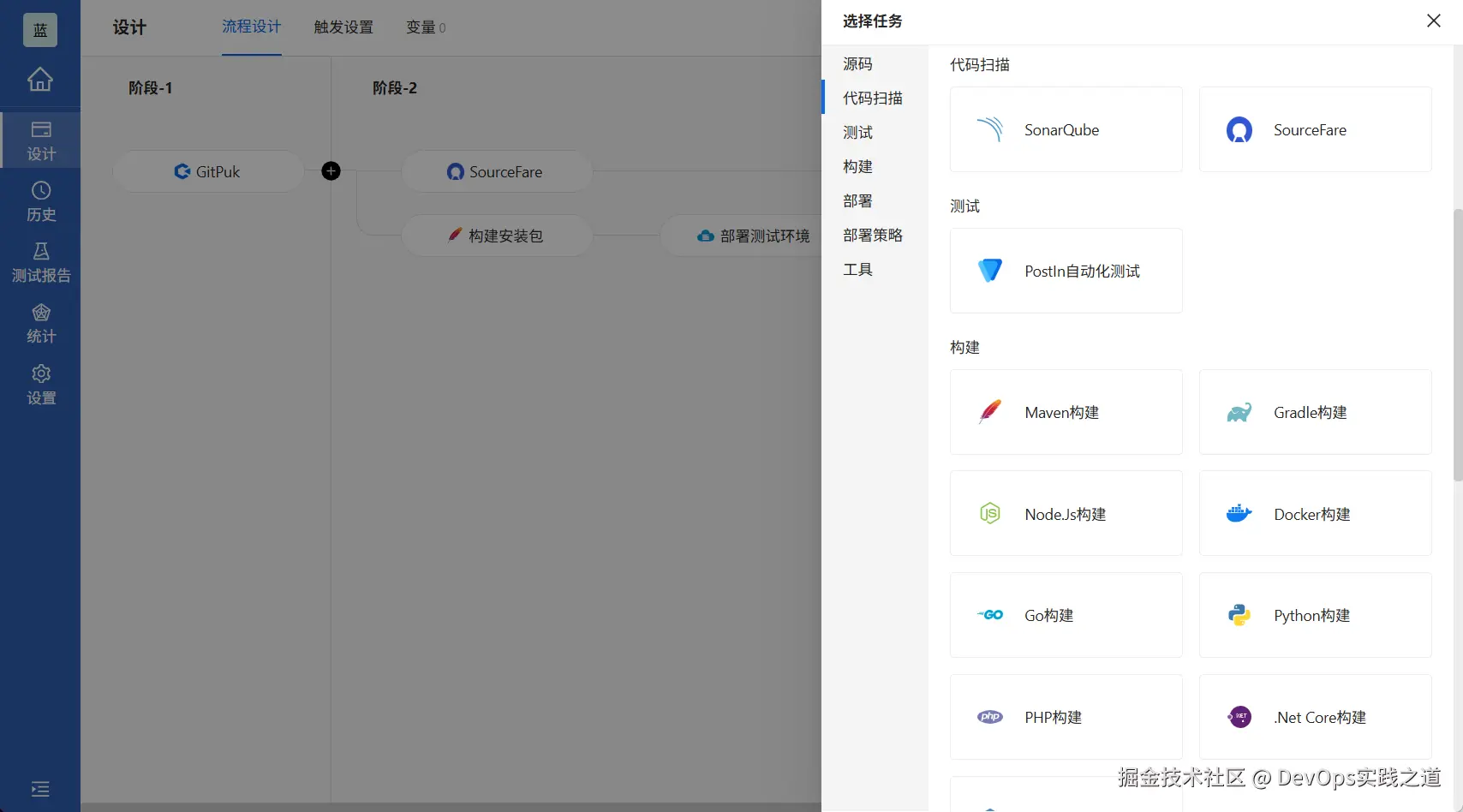
Task: Open 统计 statistics in sidebar
Action: (40, 324)
